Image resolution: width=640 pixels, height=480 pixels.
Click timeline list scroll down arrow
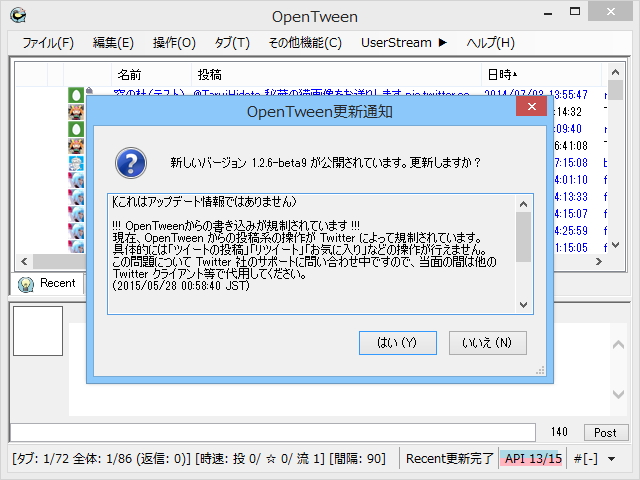click(615, 245)
